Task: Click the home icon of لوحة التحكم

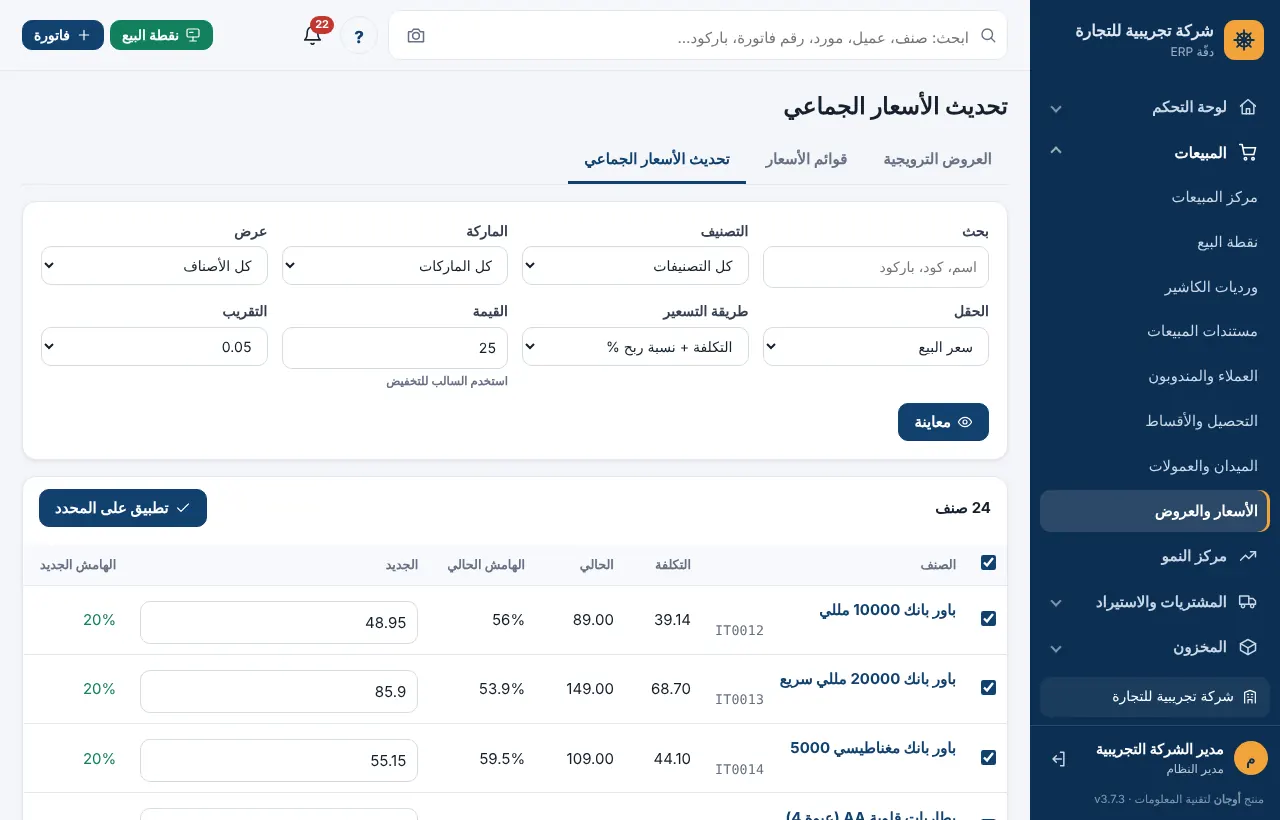Action: pos(1247,107)
